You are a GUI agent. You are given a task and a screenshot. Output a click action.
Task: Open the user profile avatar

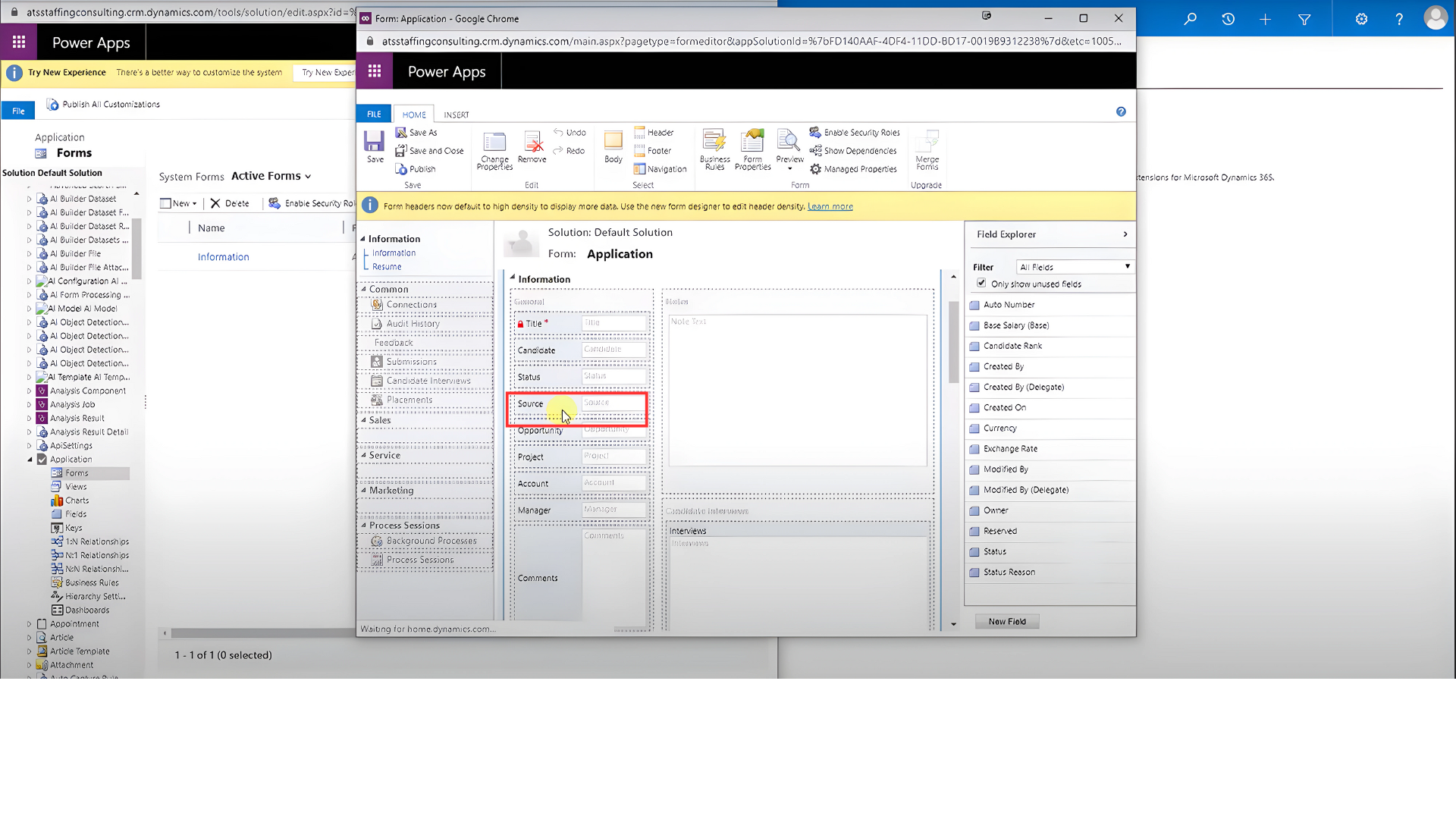[1435, 18]
